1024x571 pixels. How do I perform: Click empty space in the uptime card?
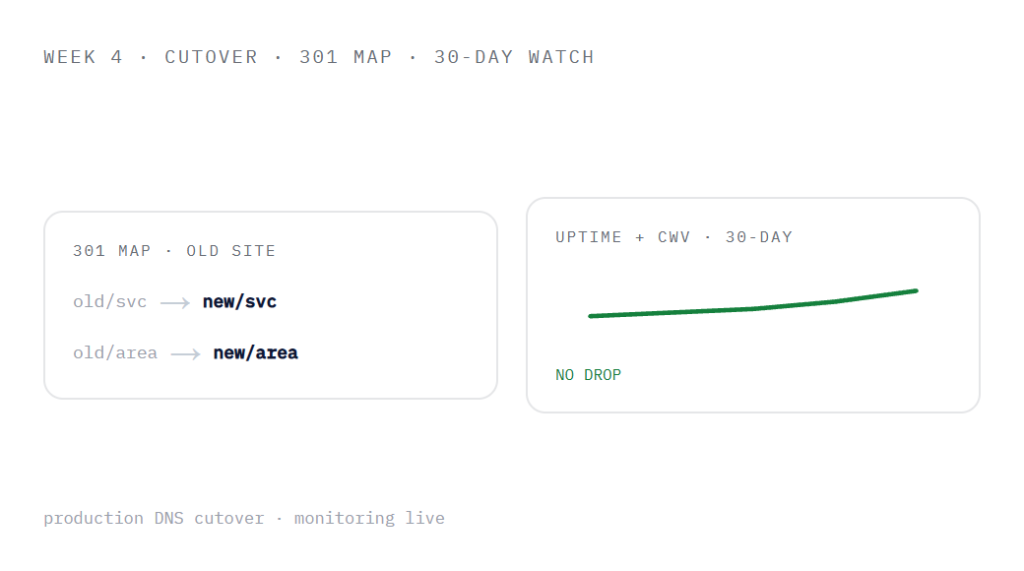(x=816, y=372)
